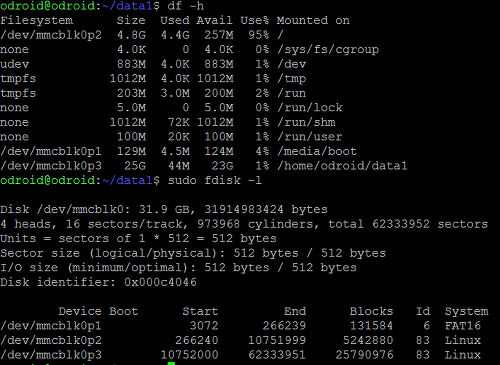Image resolution: width=500 pixels, height=365 pixels.
Task: Click the 'System' column header
Action: point(466,311)
